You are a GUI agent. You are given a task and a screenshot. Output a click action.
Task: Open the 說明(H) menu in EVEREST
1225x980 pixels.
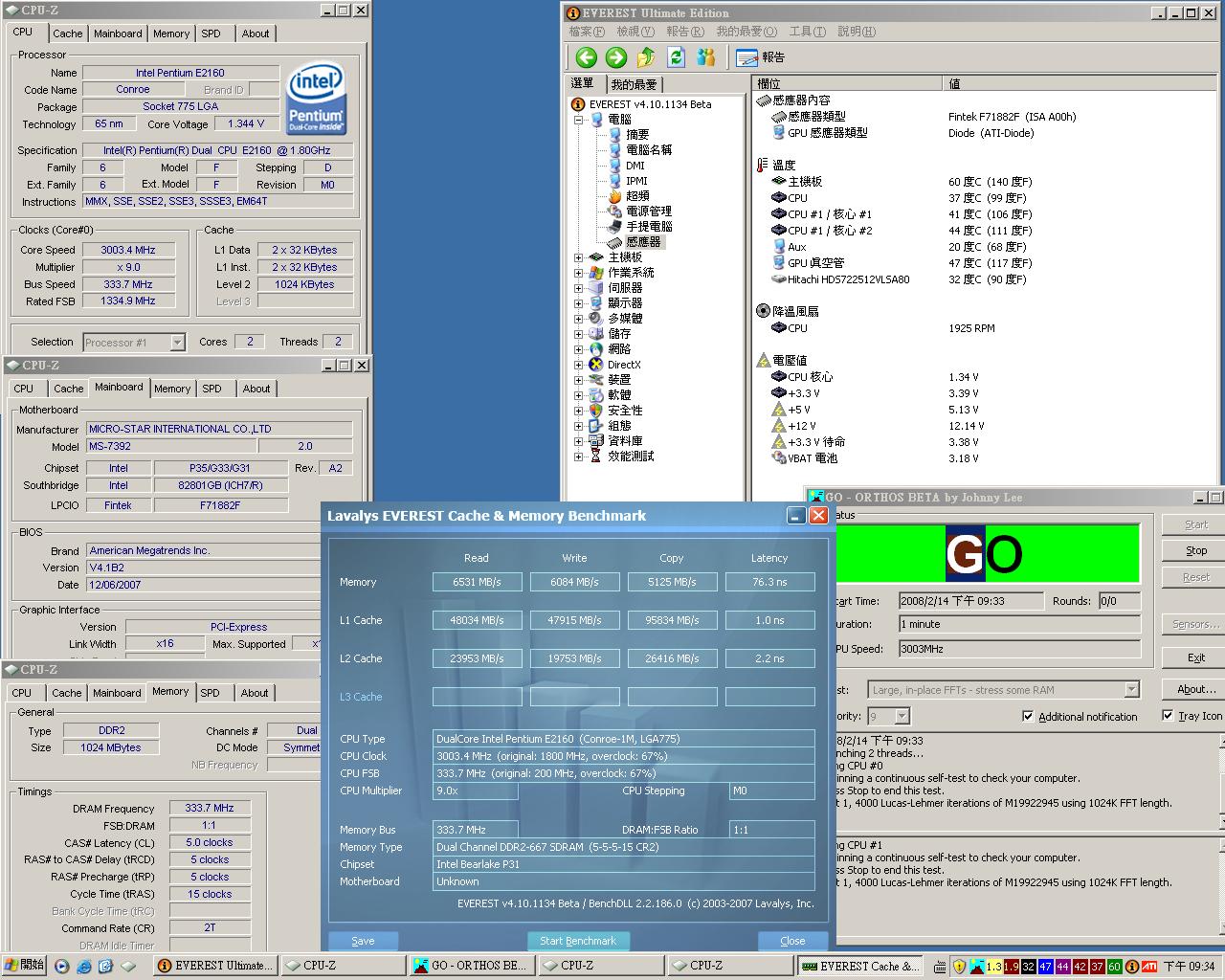[x=857, y=32]
